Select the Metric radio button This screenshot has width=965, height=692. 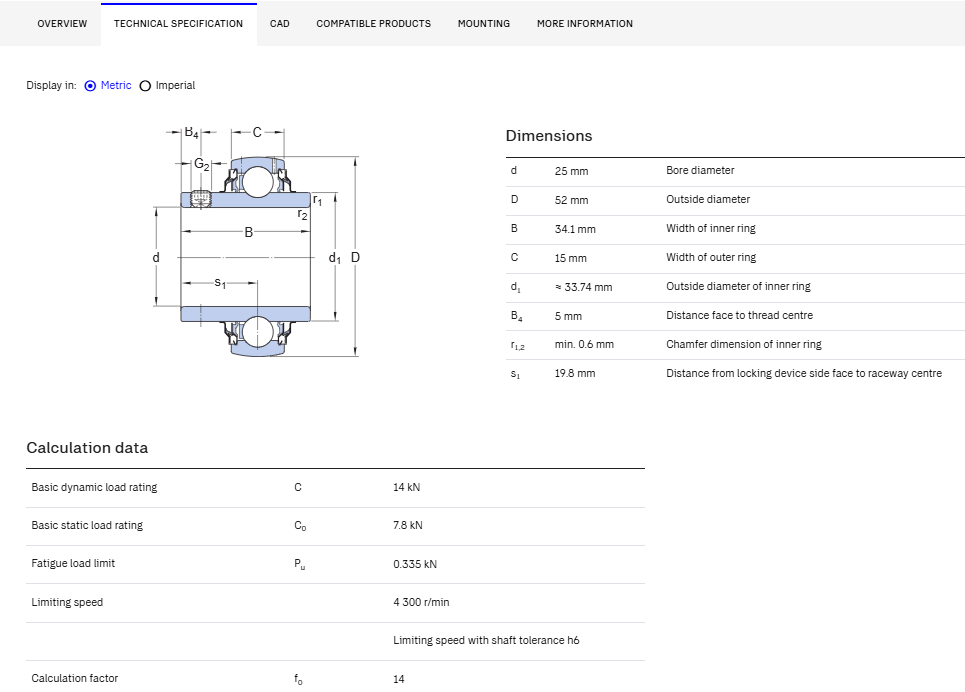click(x=90, y=86)
